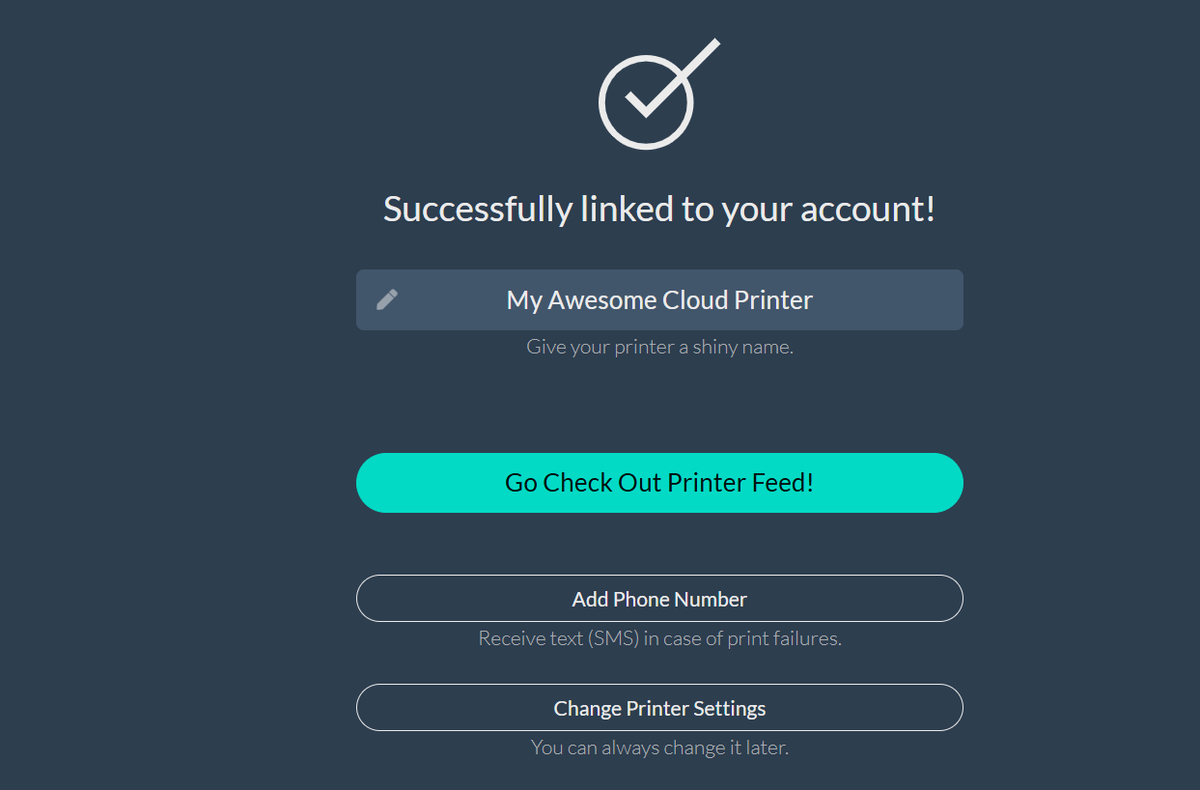Viewport: 1200px width, 790px height.
Task: Open Change Printer Settings
Action: [660, 708]
